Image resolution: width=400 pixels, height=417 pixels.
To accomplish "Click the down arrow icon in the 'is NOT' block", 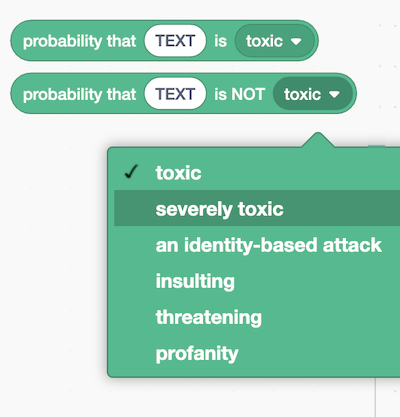I will point(334,95).
